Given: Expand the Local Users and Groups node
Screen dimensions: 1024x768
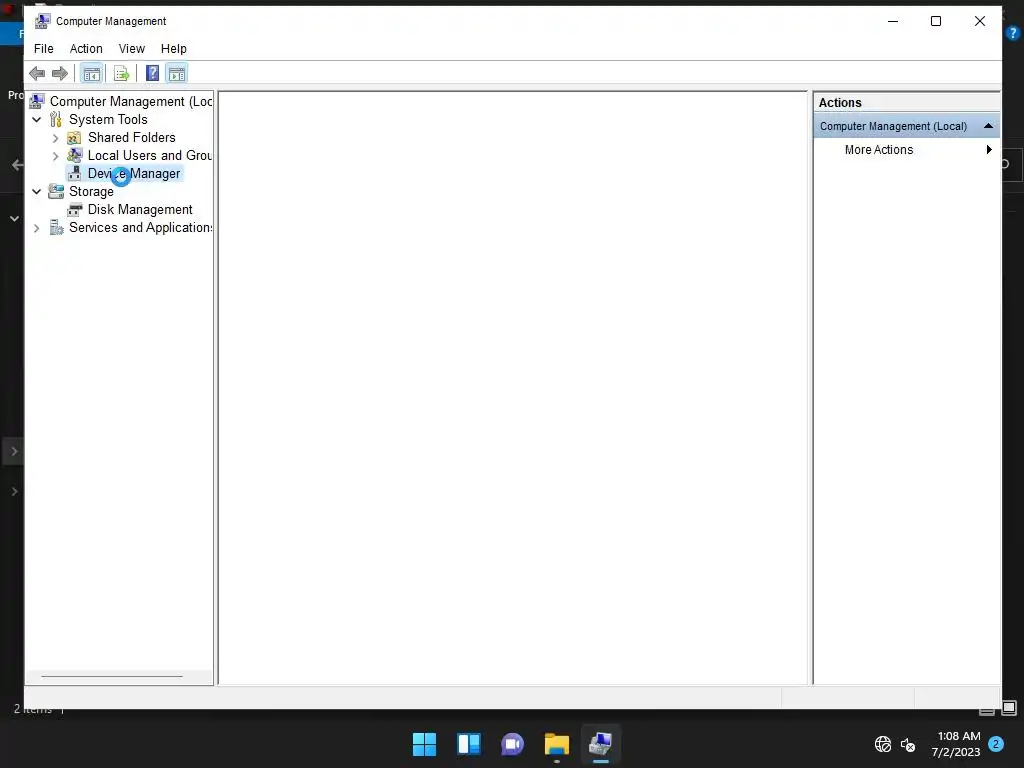Looking at the screenshot, I should click(56, 156).
